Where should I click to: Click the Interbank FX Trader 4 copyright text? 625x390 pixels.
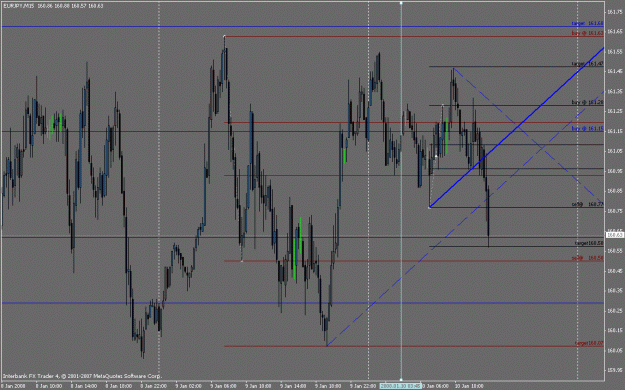click(x=83, y=376)
